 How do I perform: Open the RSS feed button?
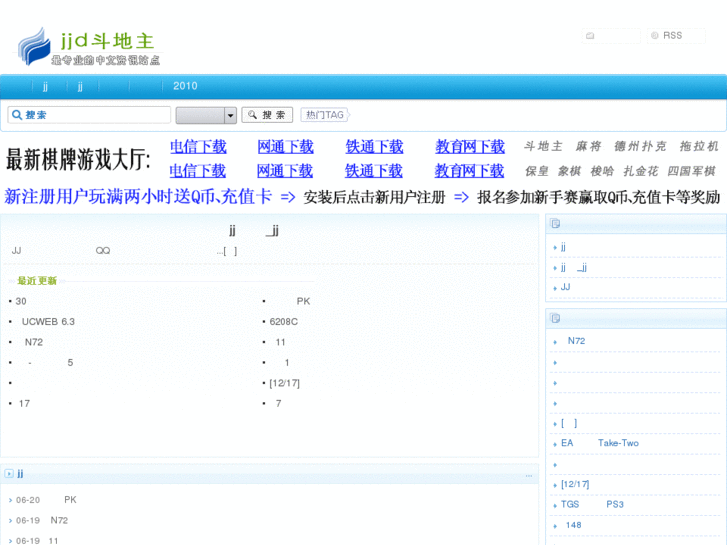click(676, 36)
